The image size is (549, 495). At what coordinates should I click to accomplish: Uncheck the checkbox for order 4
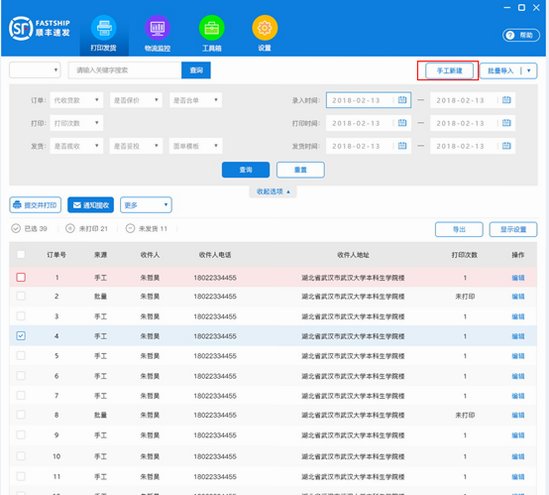[21, 336]
